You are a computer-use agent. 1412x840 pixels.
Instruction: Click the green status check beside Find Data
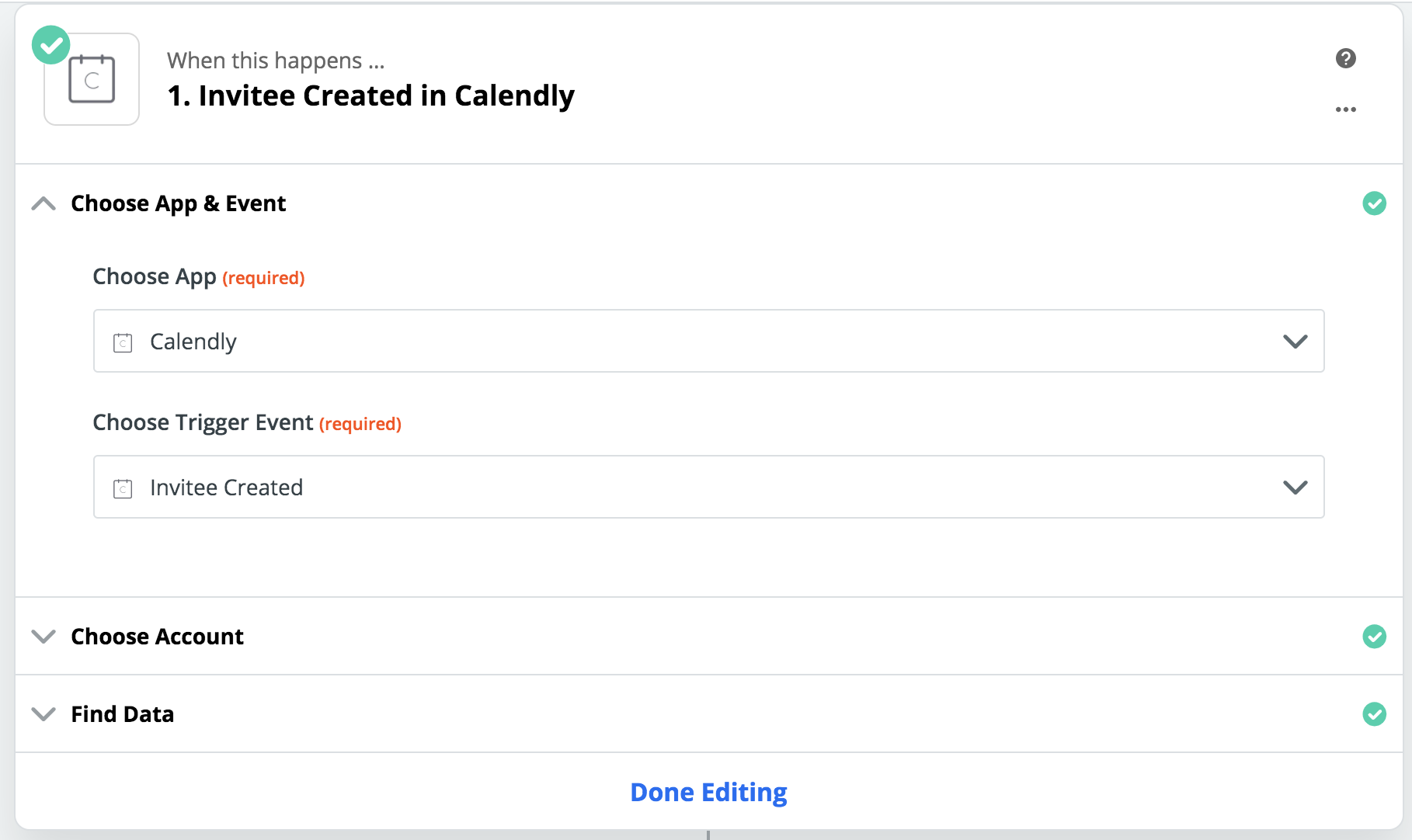pyautogui.click(x=1375, y=714)
